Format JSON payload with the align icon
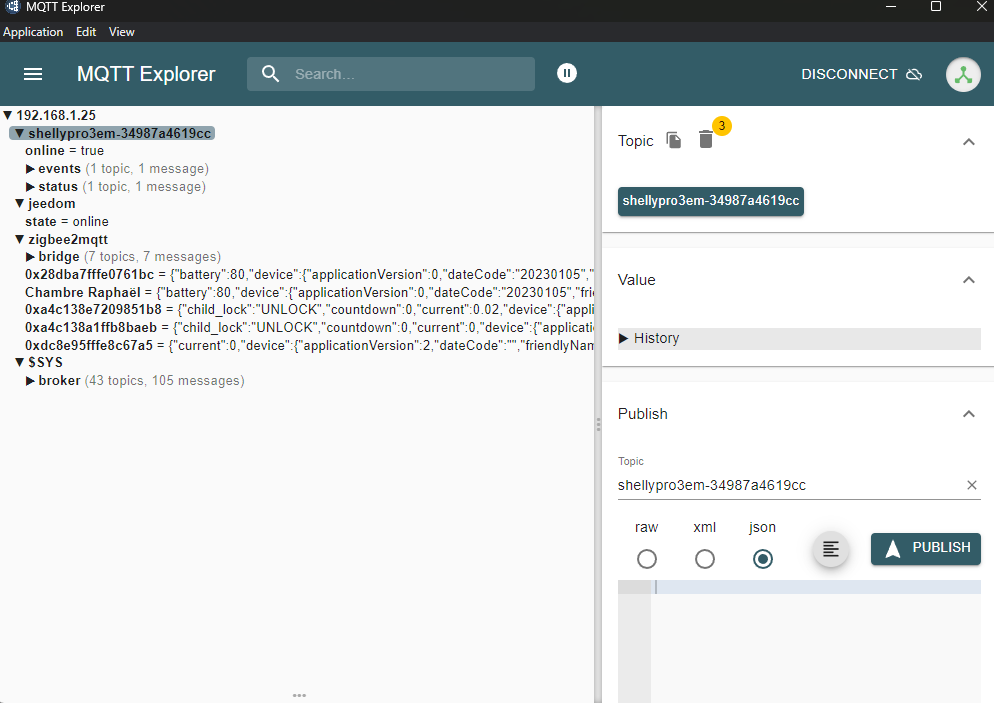 pyautogui.click(x=830, y=549)
